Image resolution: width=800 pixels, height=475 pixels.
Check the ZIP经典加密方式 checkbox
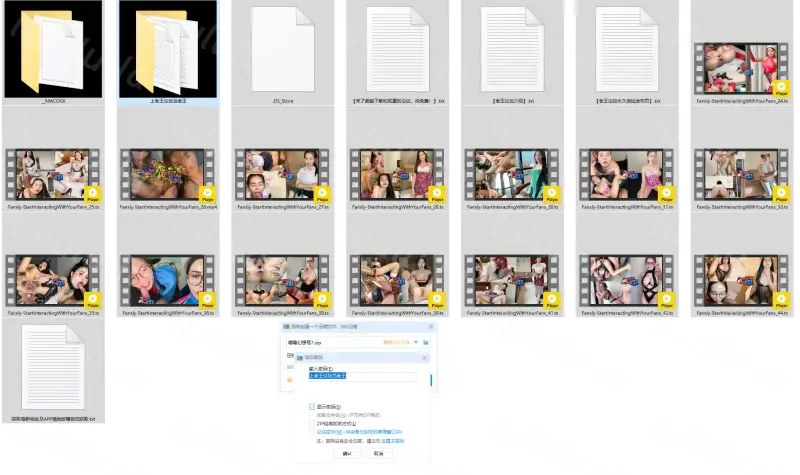[x=313, y=423]
